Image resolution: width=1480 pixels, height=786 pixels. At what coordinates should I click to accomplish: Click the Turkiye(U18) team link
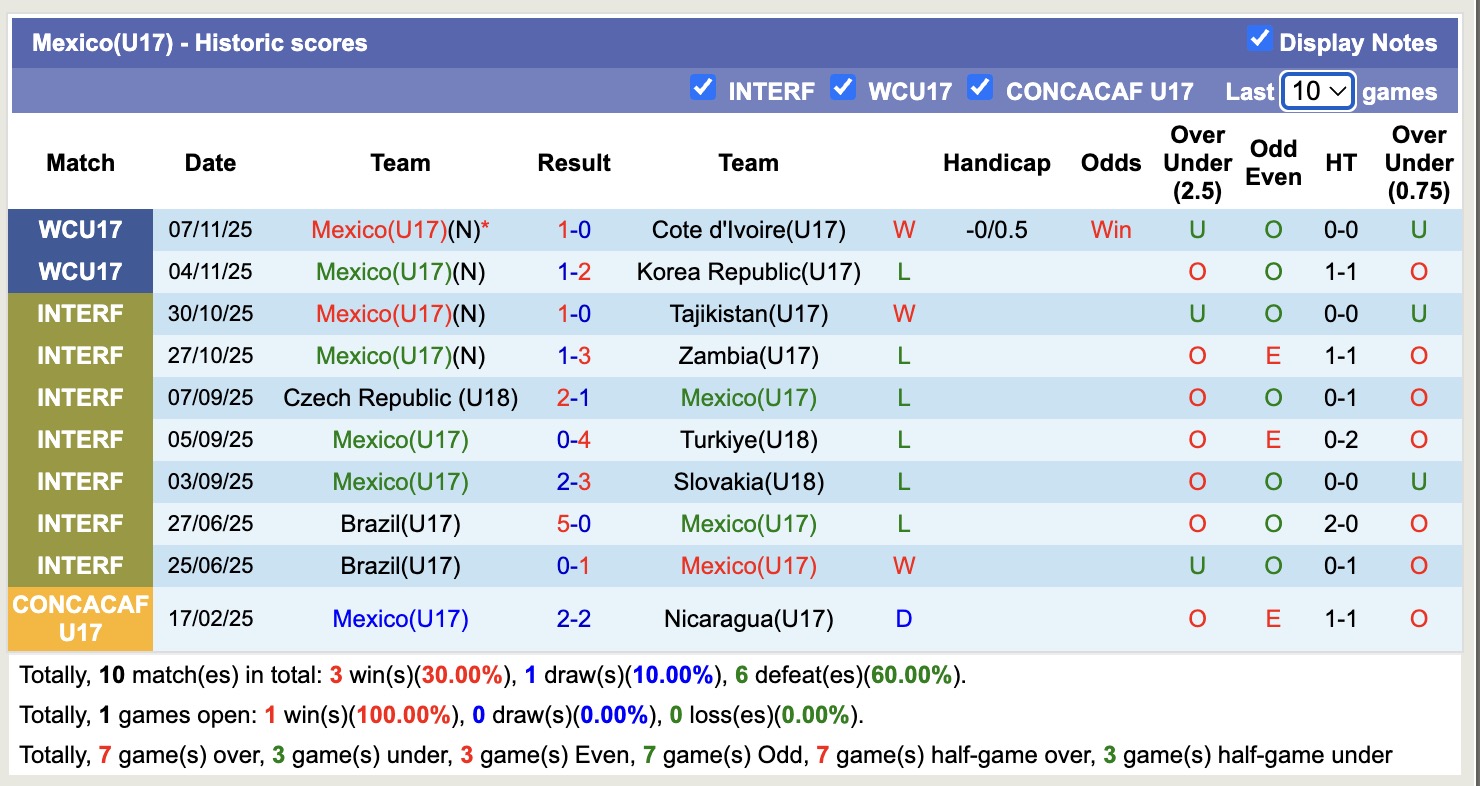click(x=748, y=440)
